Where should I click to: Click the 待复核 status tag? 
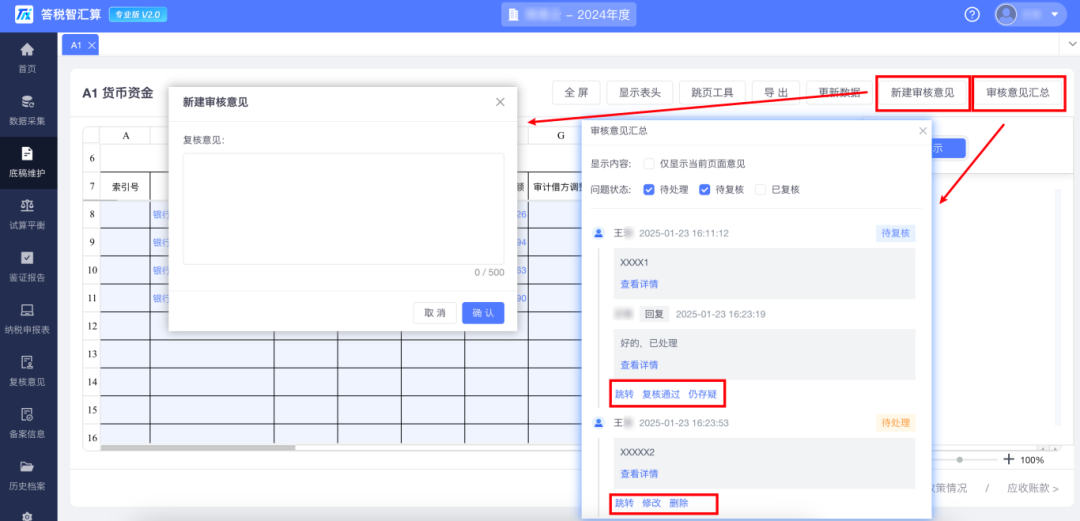coord(895,233)
